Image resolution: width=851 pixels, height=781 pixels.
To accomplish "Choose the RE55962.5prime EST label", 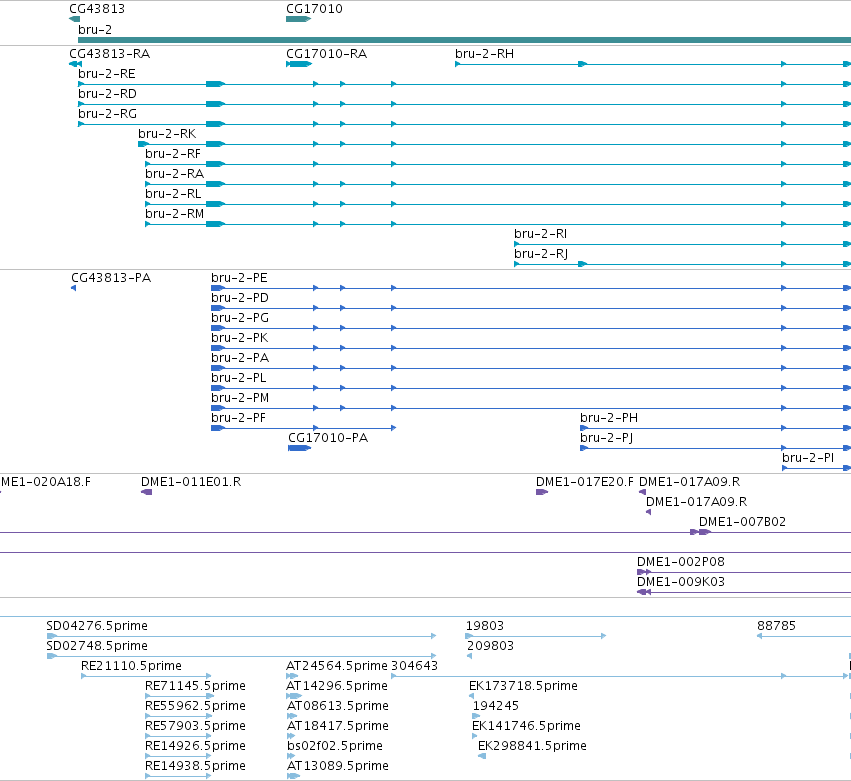I will pyautogui.click(x=195, y=706).
